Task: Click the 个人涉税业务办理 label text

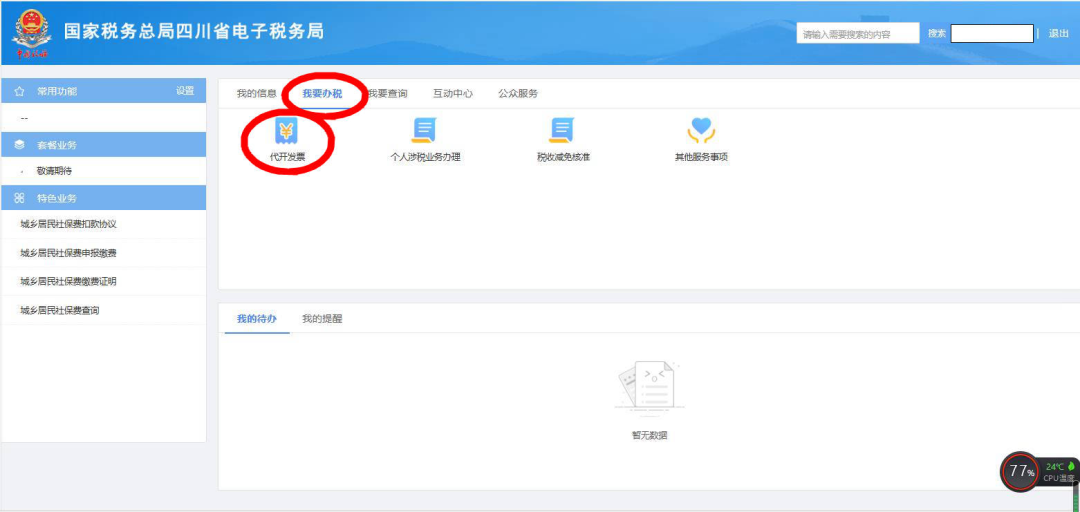Action: pos(425,157)
